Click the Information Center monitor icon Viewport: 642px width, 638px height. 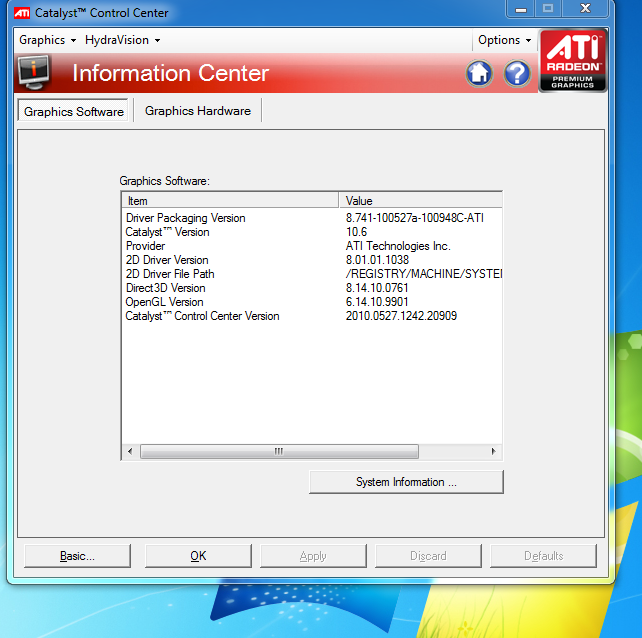pos(34,72)
